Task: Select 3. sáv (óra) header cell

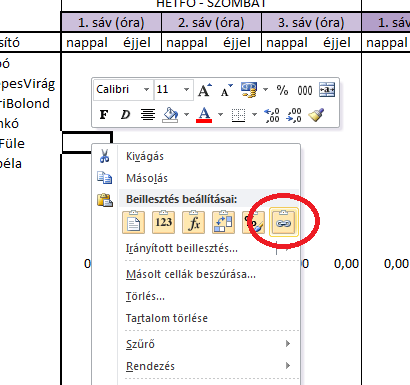Action: tap(311, 23)
